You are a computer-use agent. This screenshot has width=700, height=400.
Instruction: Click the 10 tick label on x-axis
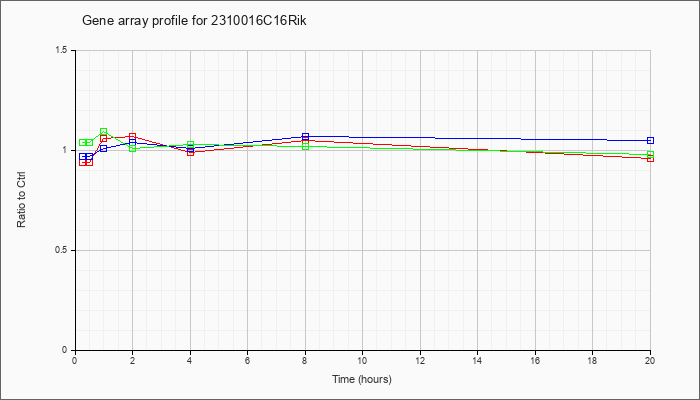(x=362, y=360)
